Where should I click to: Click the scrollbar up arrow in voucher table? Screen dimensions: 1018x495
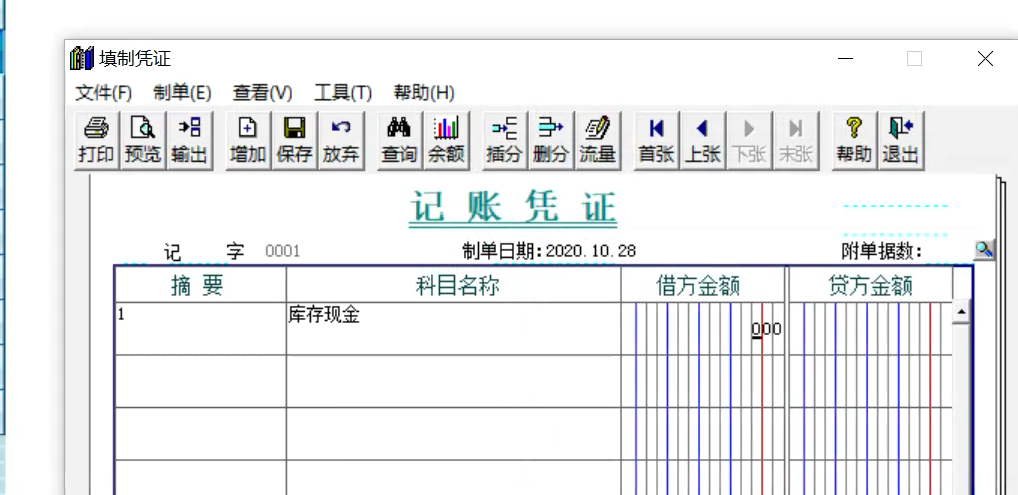pyautogui.click(x=960, y=314)
